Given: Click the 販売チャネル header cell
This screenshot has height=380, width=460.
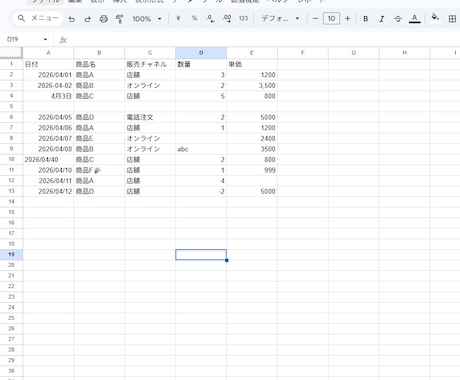Looking at the screenshot, I should [150, 64].
